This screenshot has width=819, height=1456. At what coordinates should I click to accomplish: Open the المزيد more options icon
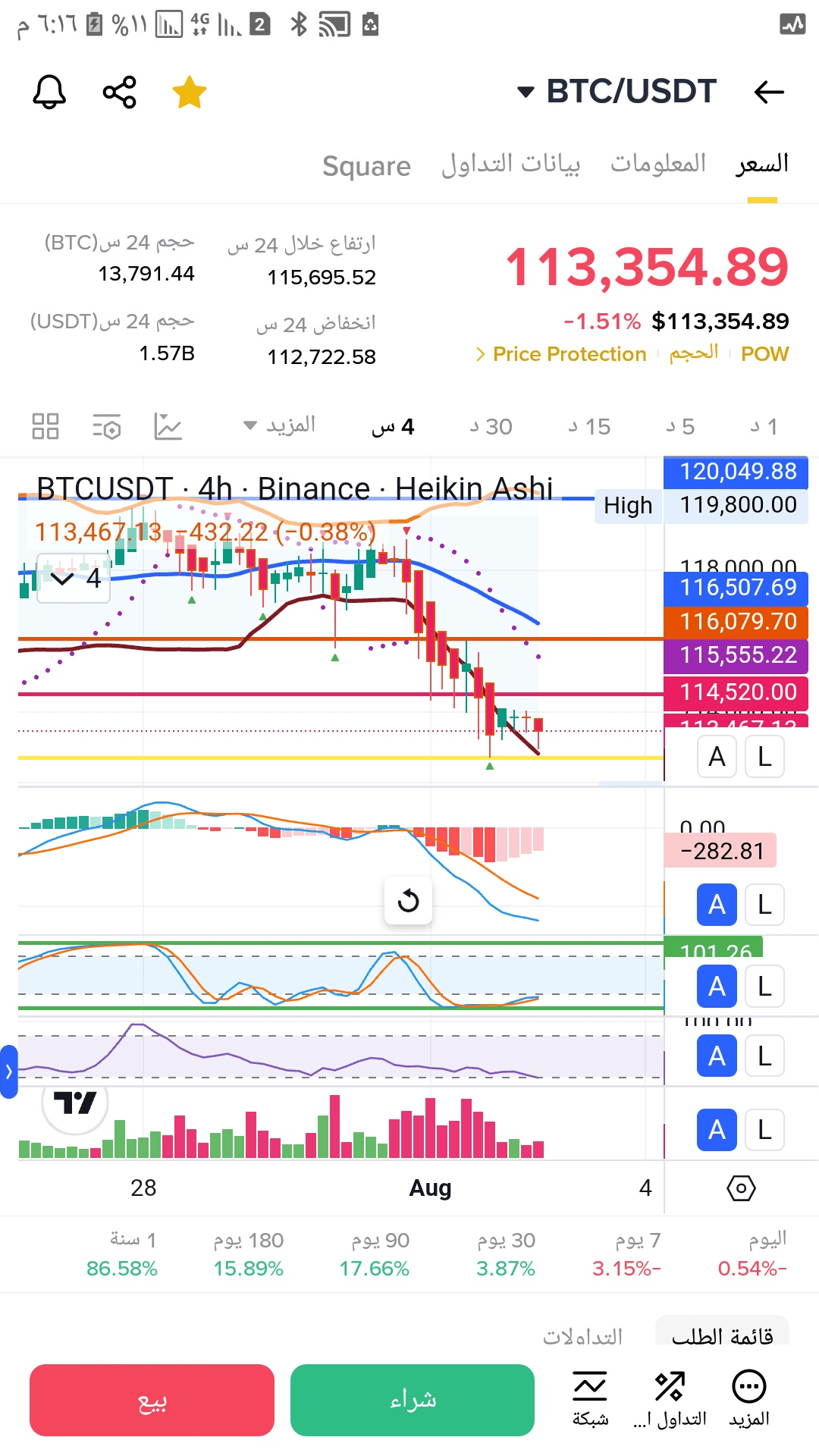coord(749,1398)
